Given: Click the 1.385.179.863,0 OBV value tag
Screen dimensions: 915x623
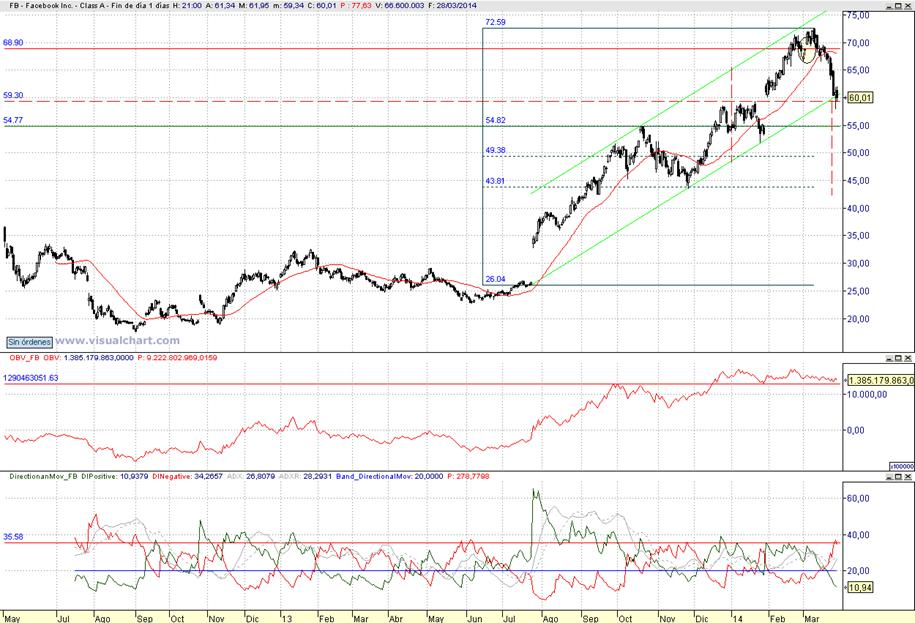Looking at the screenshot, I should tap(881, 380).
